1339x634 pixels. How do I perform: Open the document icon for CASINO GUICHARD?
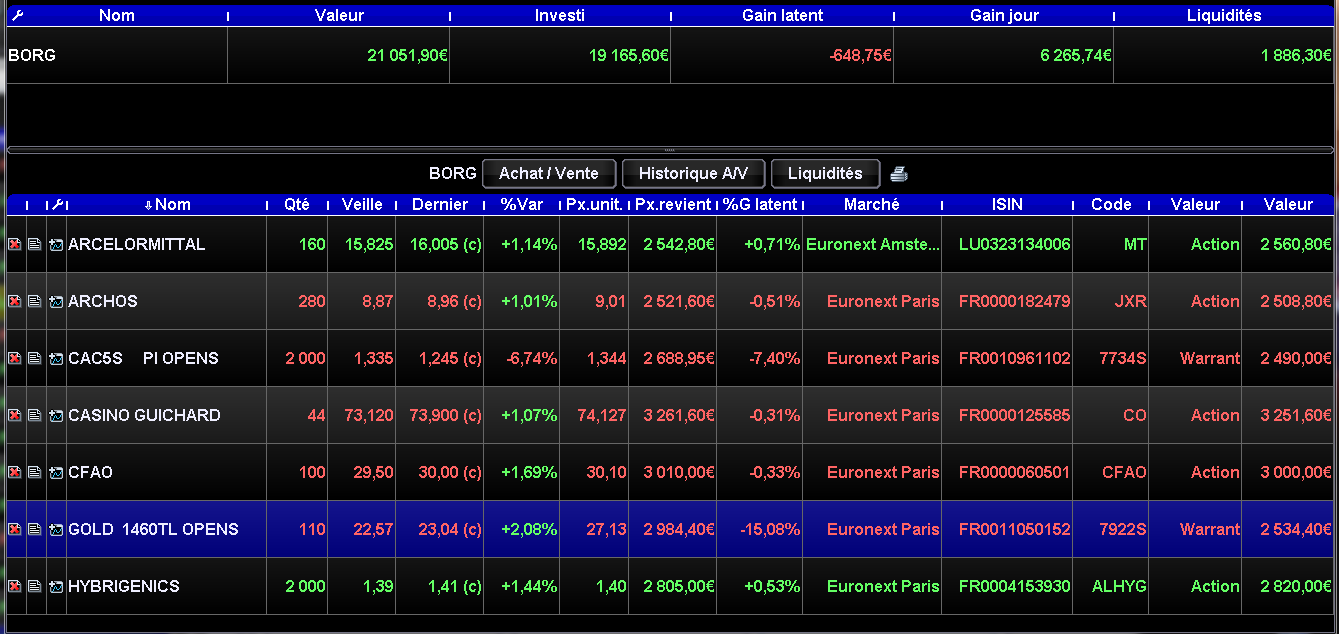point(35,416)
